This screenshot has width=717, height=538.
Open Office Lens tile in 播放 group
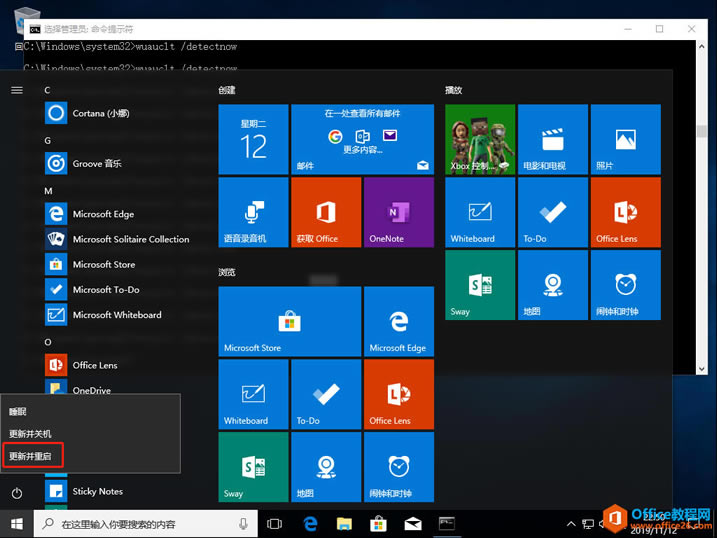click(626, 212)
